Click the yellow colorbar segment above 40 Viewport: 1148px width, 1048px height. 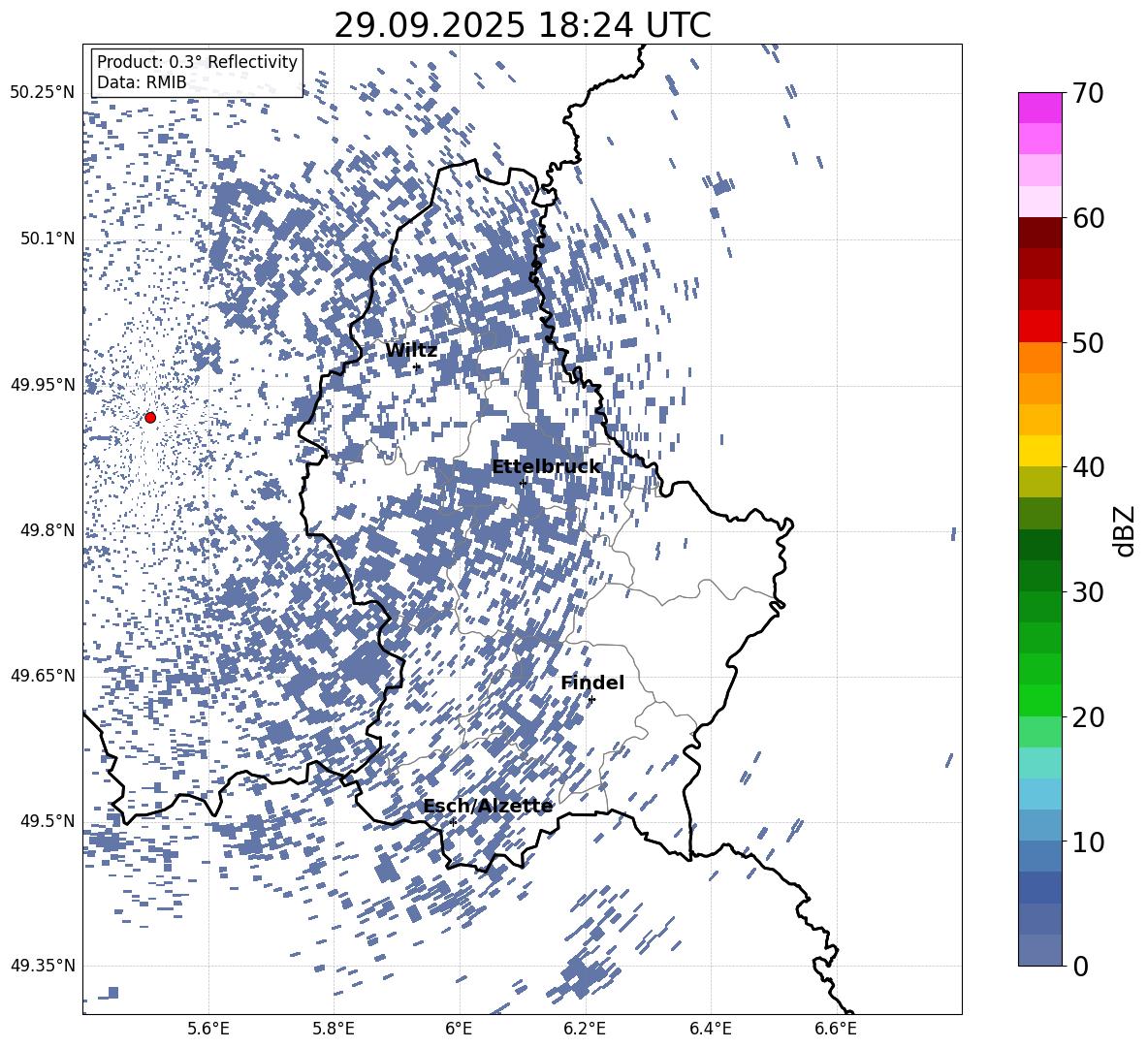[x=1040, y=451]
